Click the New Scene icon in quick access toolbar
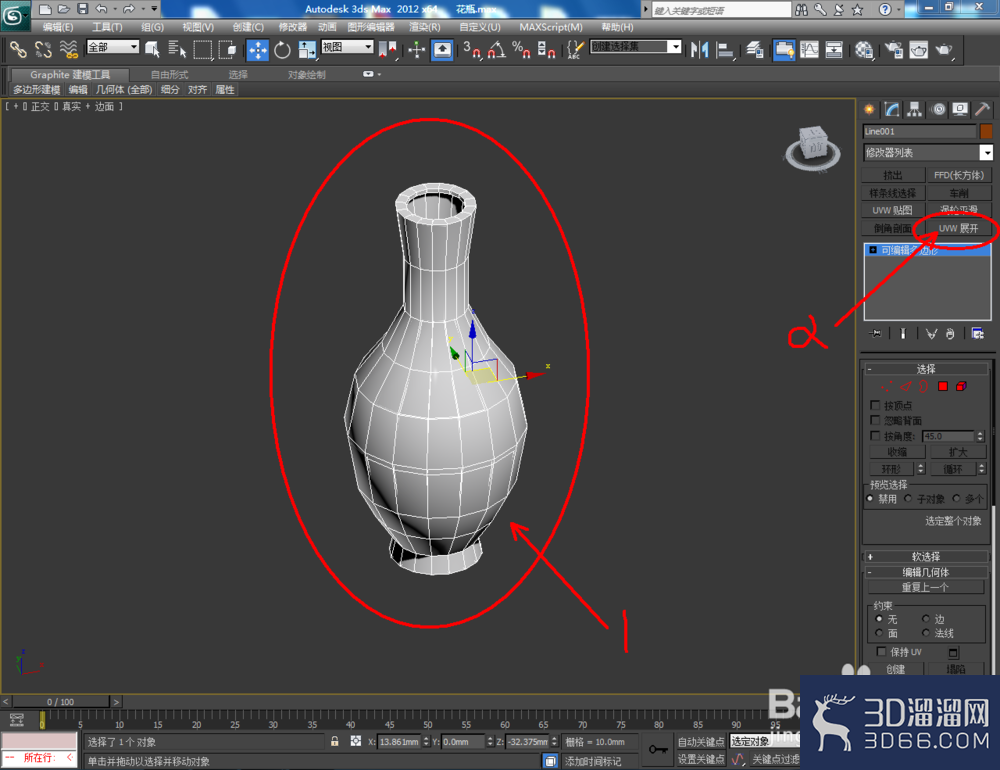 point(45,9)
